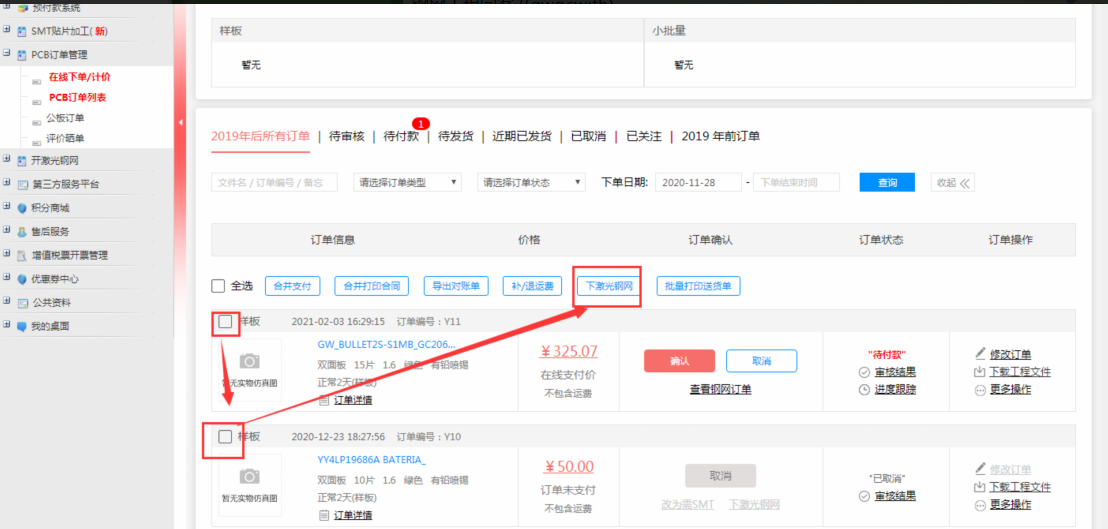Click the red sidebar collapse arrow

point(180,122)
